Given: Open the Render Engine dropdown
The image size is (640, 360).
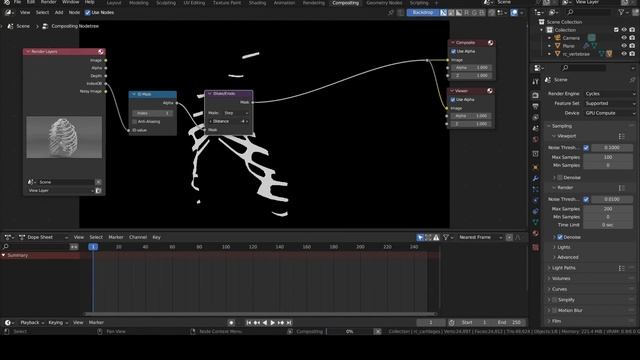Looking at the screenshot, I should click(610, 94).
